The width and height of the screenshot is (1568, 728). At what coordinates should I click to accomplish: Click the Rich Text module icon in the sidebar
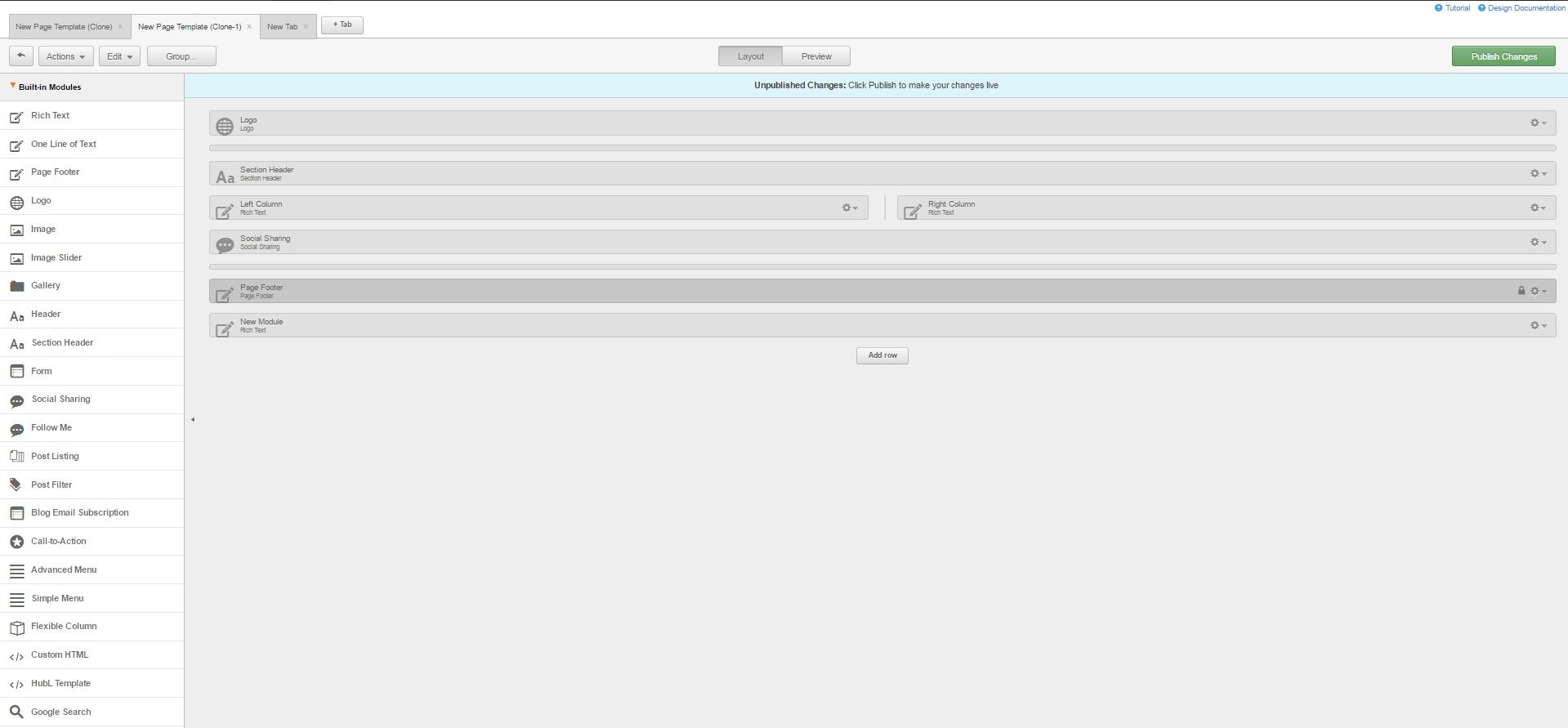tap(16, 117)
